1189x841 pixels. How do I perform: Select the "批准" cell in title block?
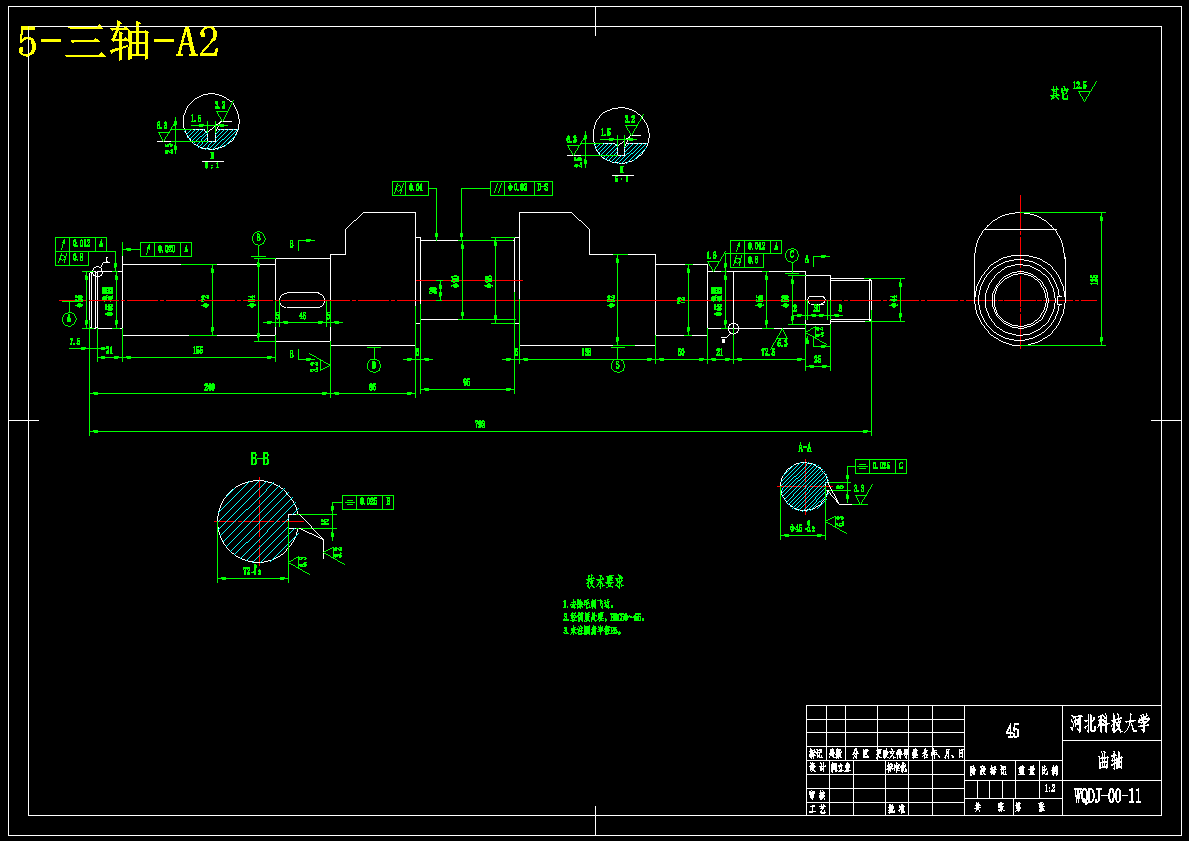(897, 809)
